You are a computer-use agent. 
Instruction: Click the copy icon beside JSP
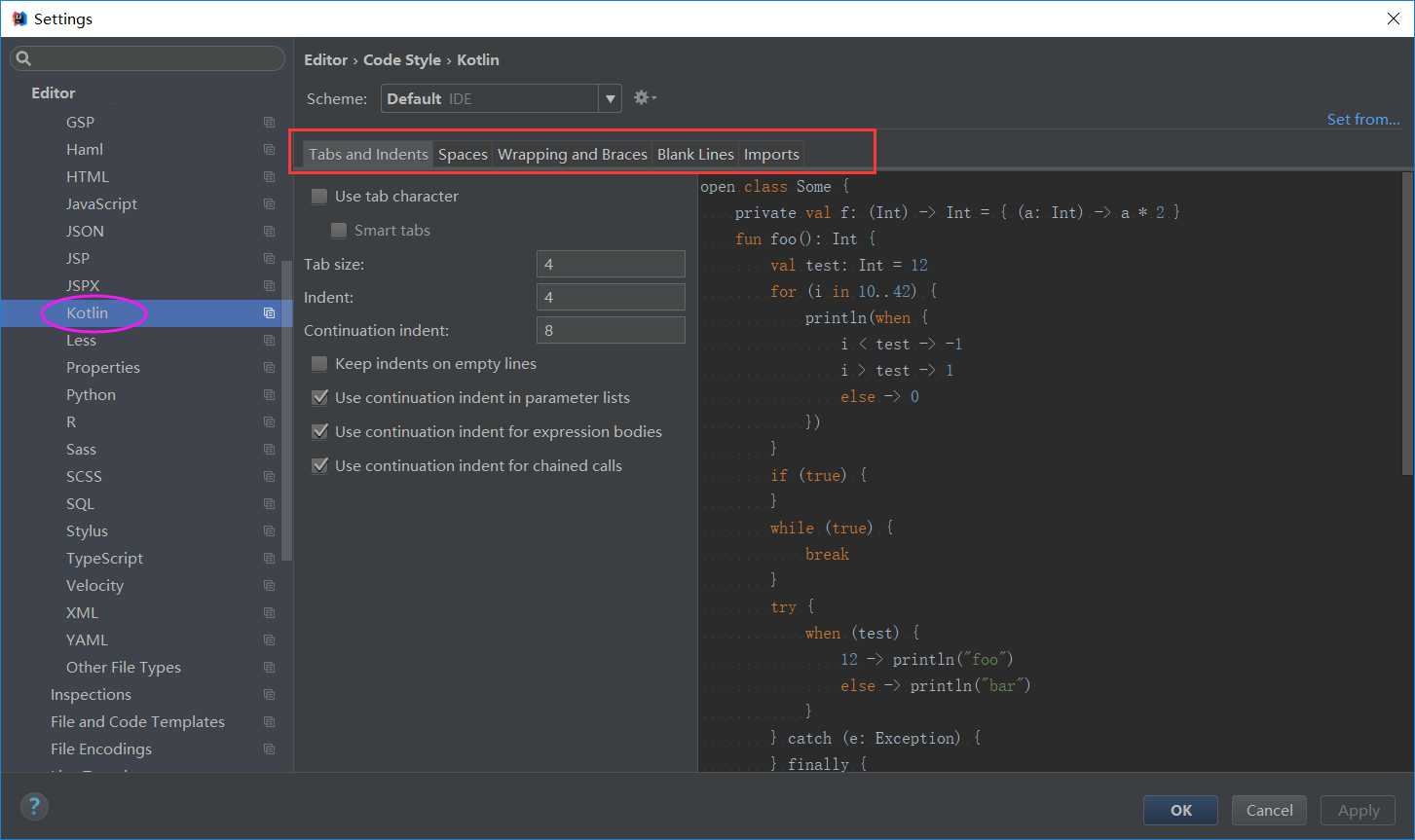[269, 258]
